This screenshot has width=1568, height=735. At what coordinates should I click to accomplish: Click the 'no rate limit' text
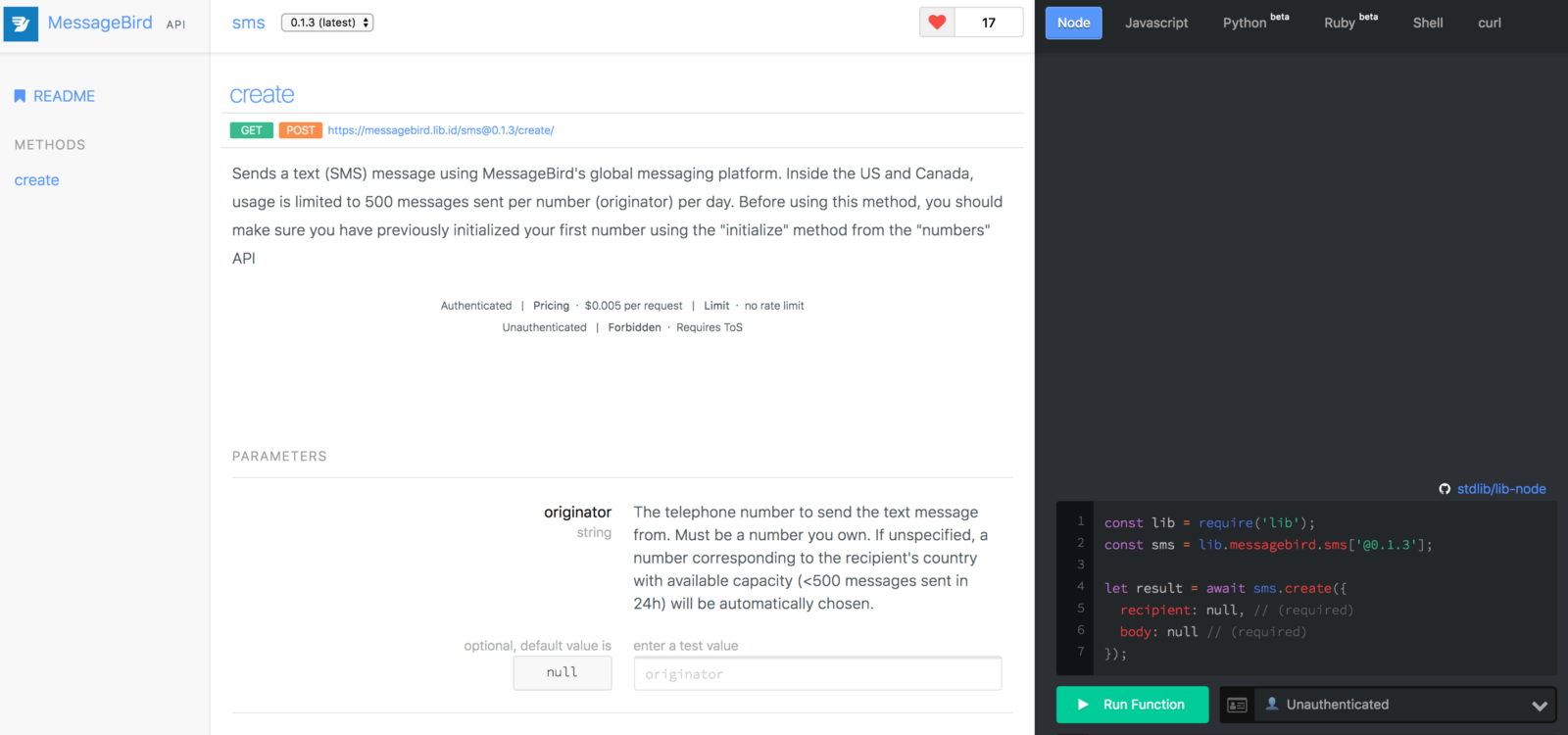pos(774,306)
